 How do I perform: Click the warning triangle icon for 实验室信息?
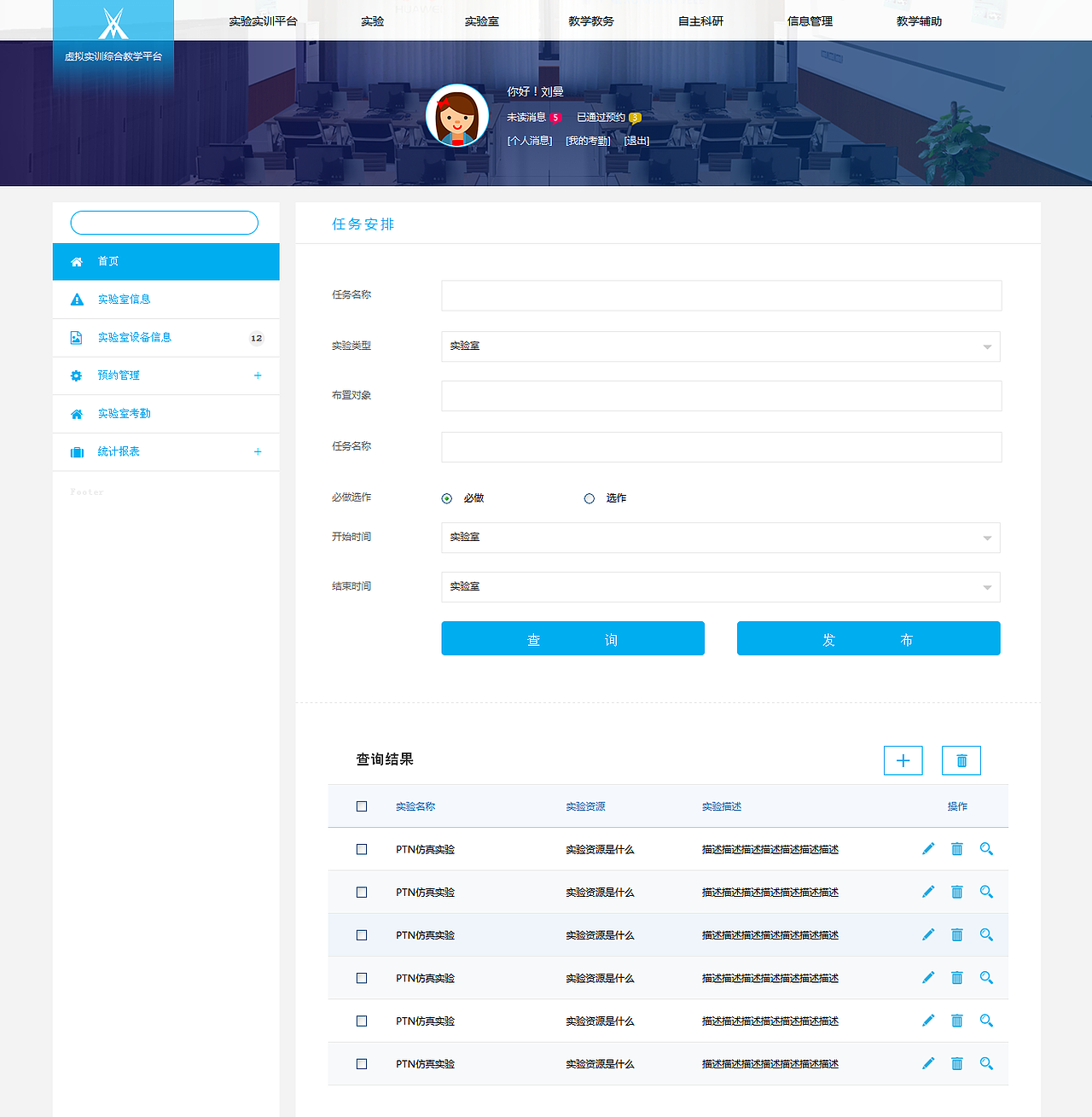(x=77, y=300)
